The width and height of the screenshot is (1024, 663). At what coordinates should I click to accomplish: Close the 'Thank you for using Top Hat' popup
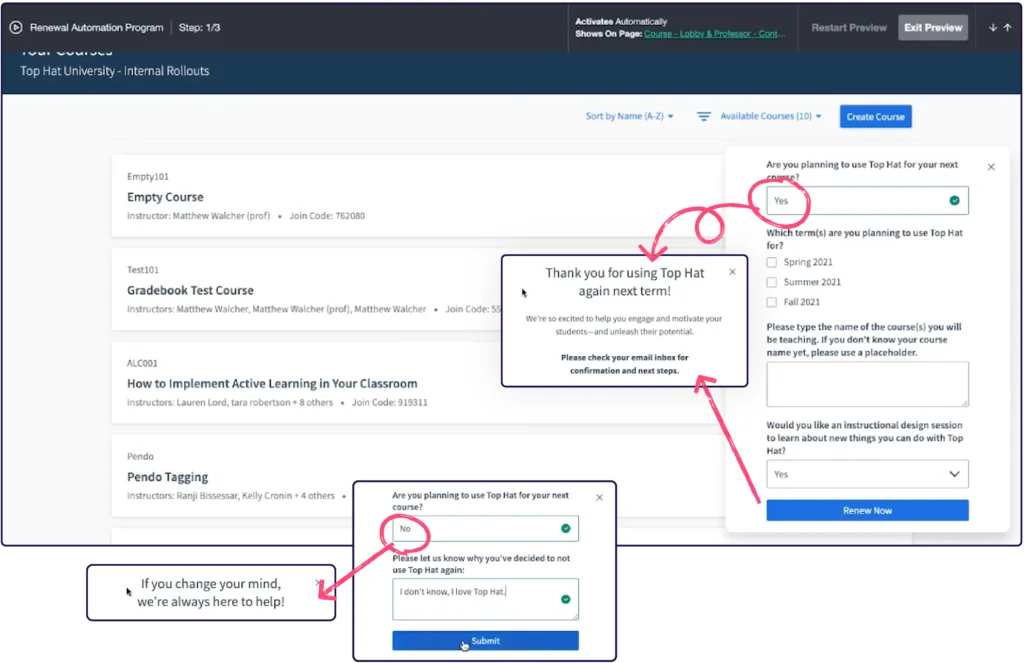coord(732,271)
